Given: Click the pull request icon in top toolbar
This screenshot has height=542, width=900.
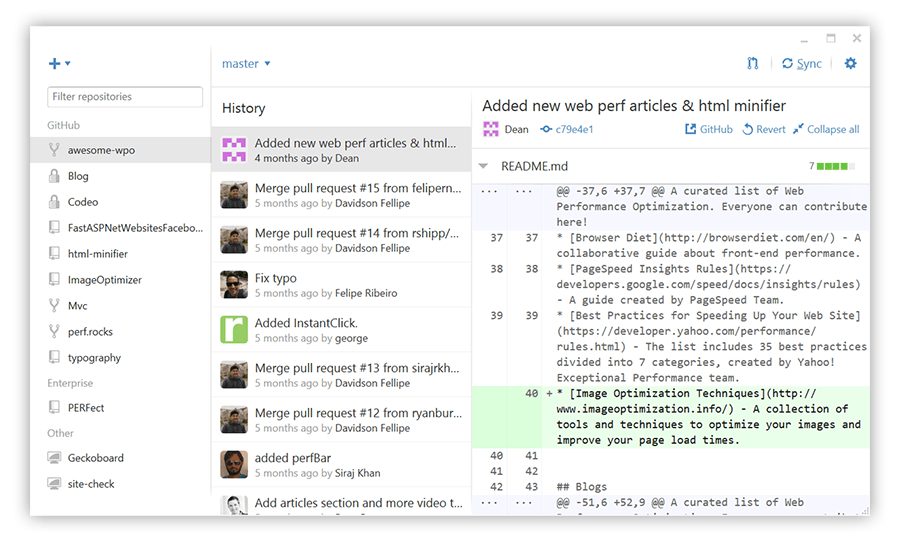Looking at the screenshot, I should (x=752, y=64).
